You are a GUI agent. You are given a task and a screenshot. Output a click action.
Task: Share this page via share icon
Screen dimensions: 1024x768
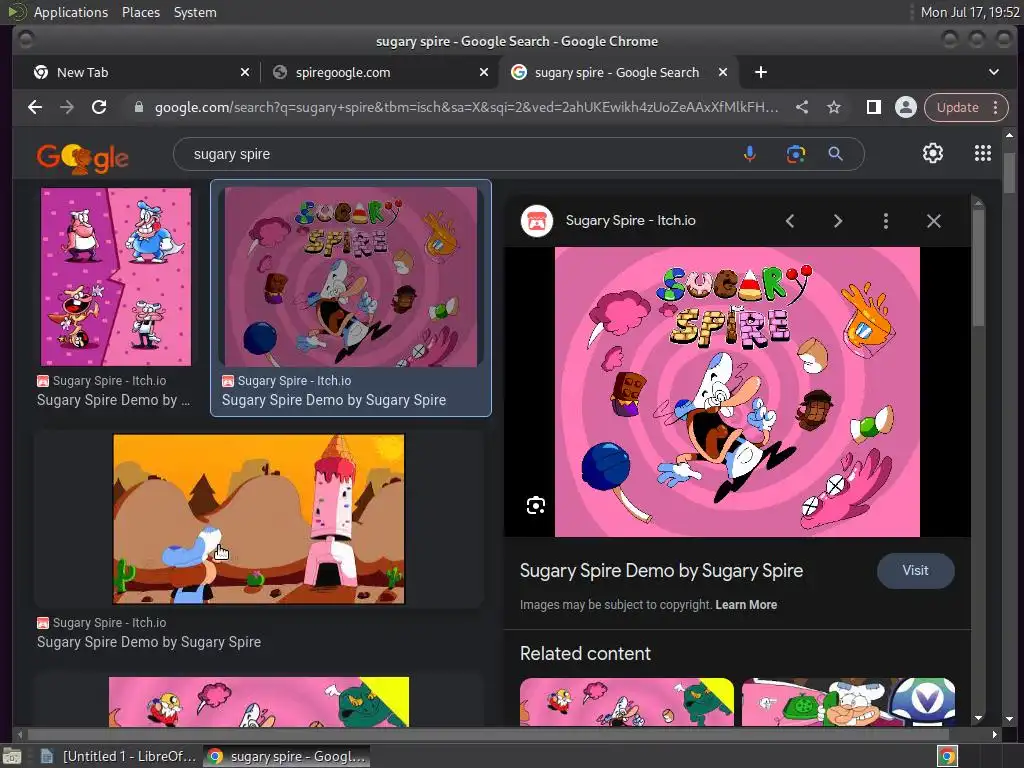click(802, 107)
